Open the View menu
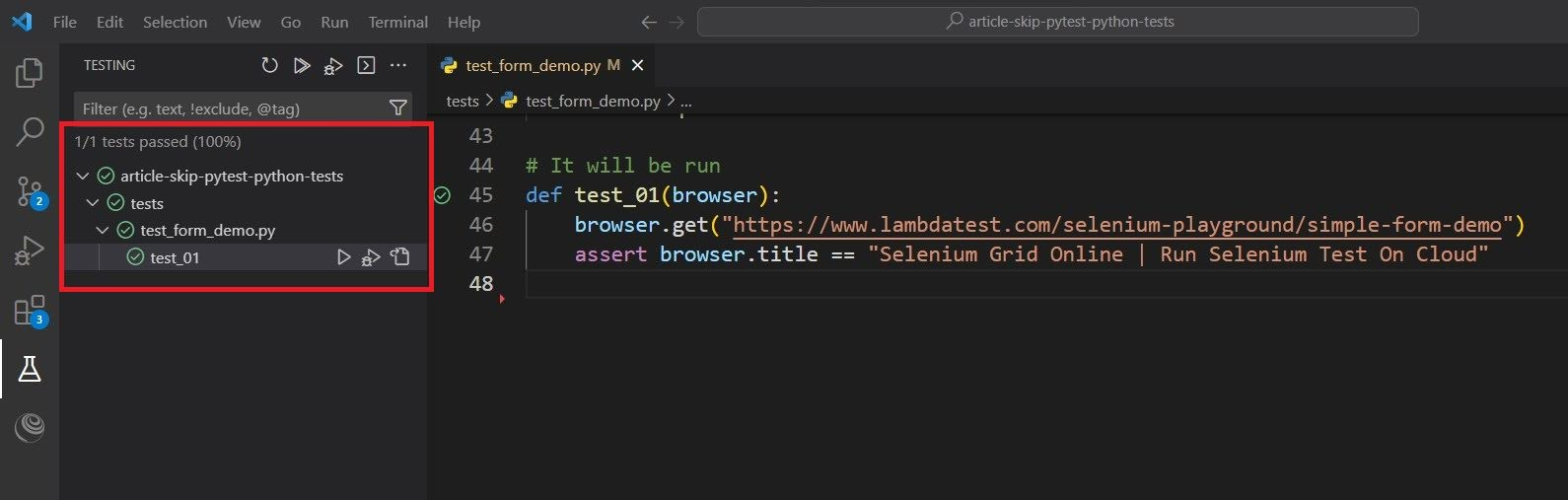Viewport: 1568px width, 500px height. [244, 22]
